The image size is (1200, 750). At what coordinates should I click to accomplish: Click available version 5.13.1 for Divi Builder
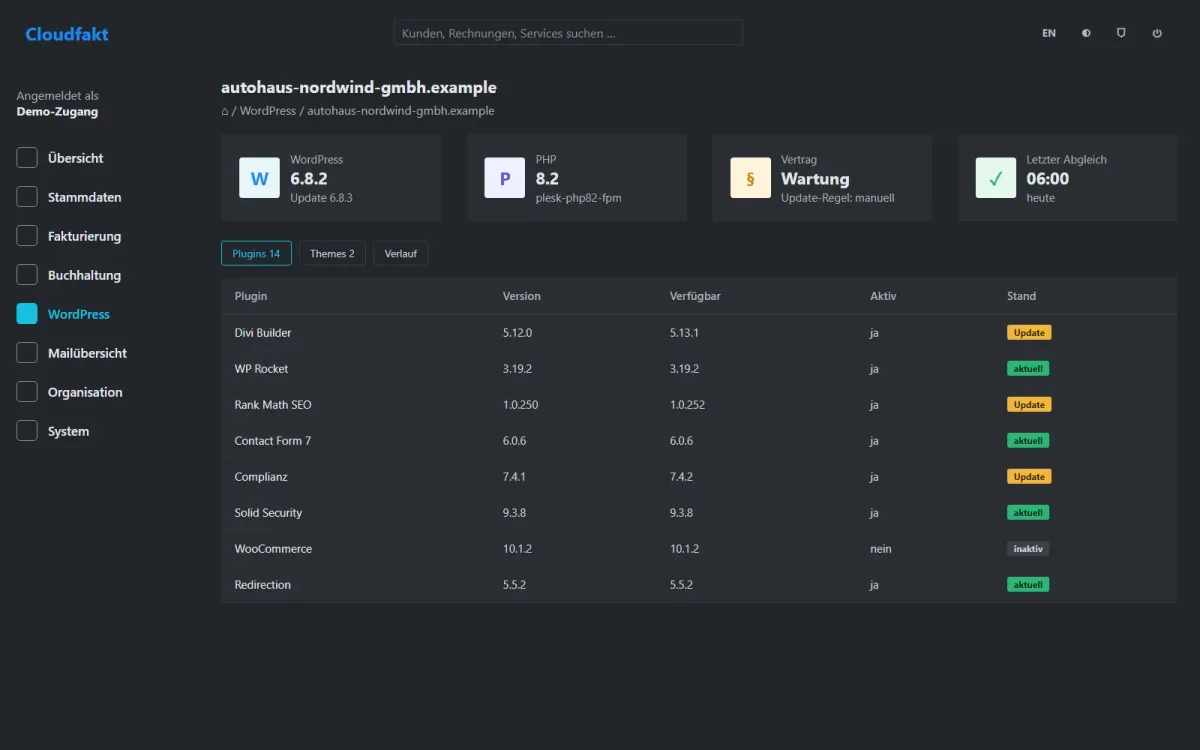click(x=685, y=333)
